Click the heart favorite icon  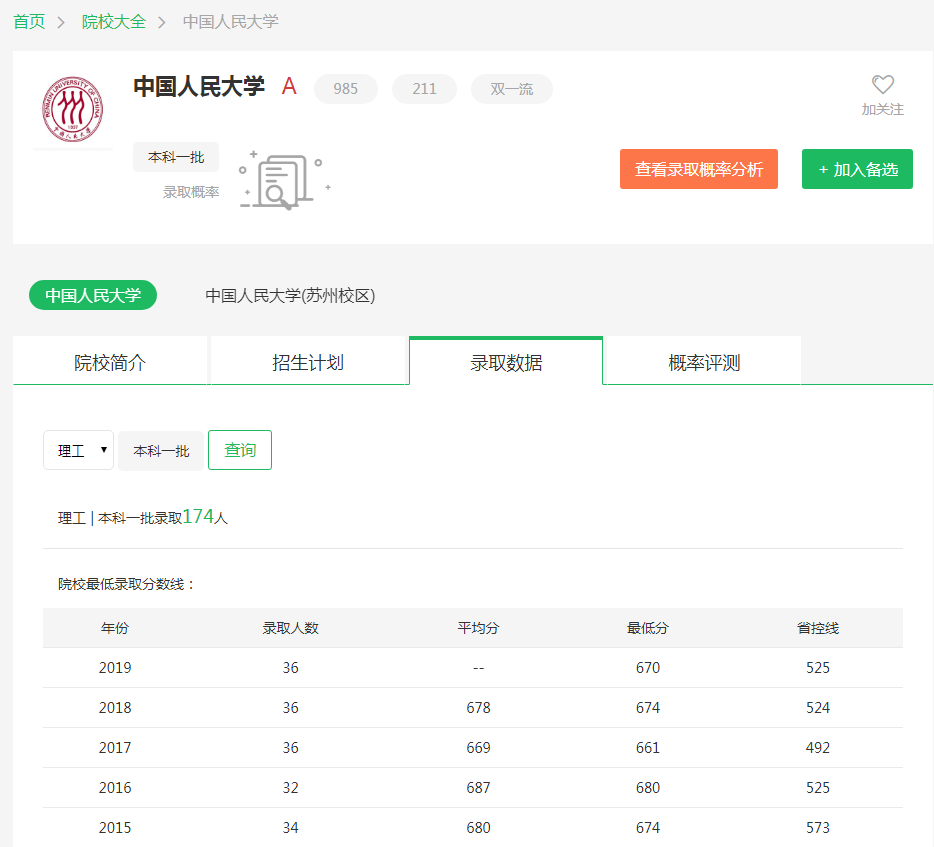[x=882, y=85]
